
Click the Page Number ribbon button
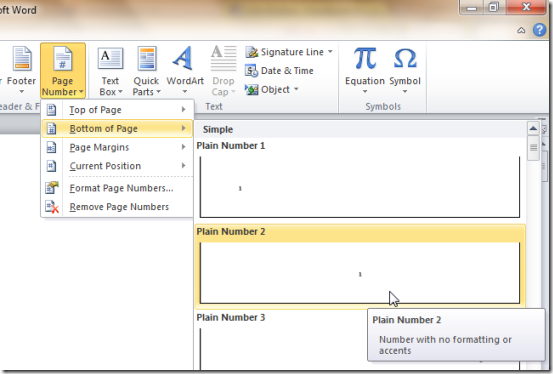click(63, 70)
